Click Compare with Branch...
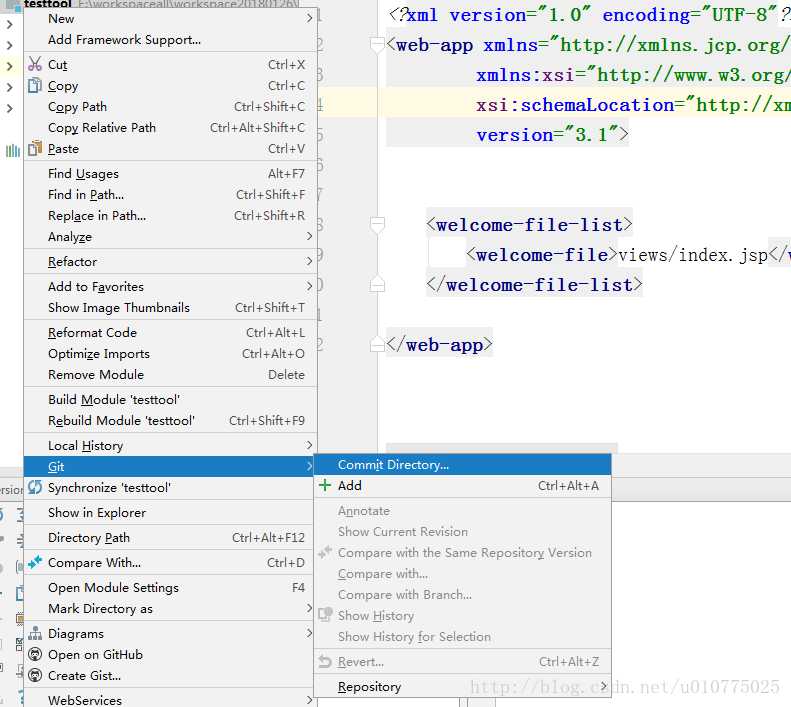This screenshot has height=707, width=791. (x=463, y=594)
